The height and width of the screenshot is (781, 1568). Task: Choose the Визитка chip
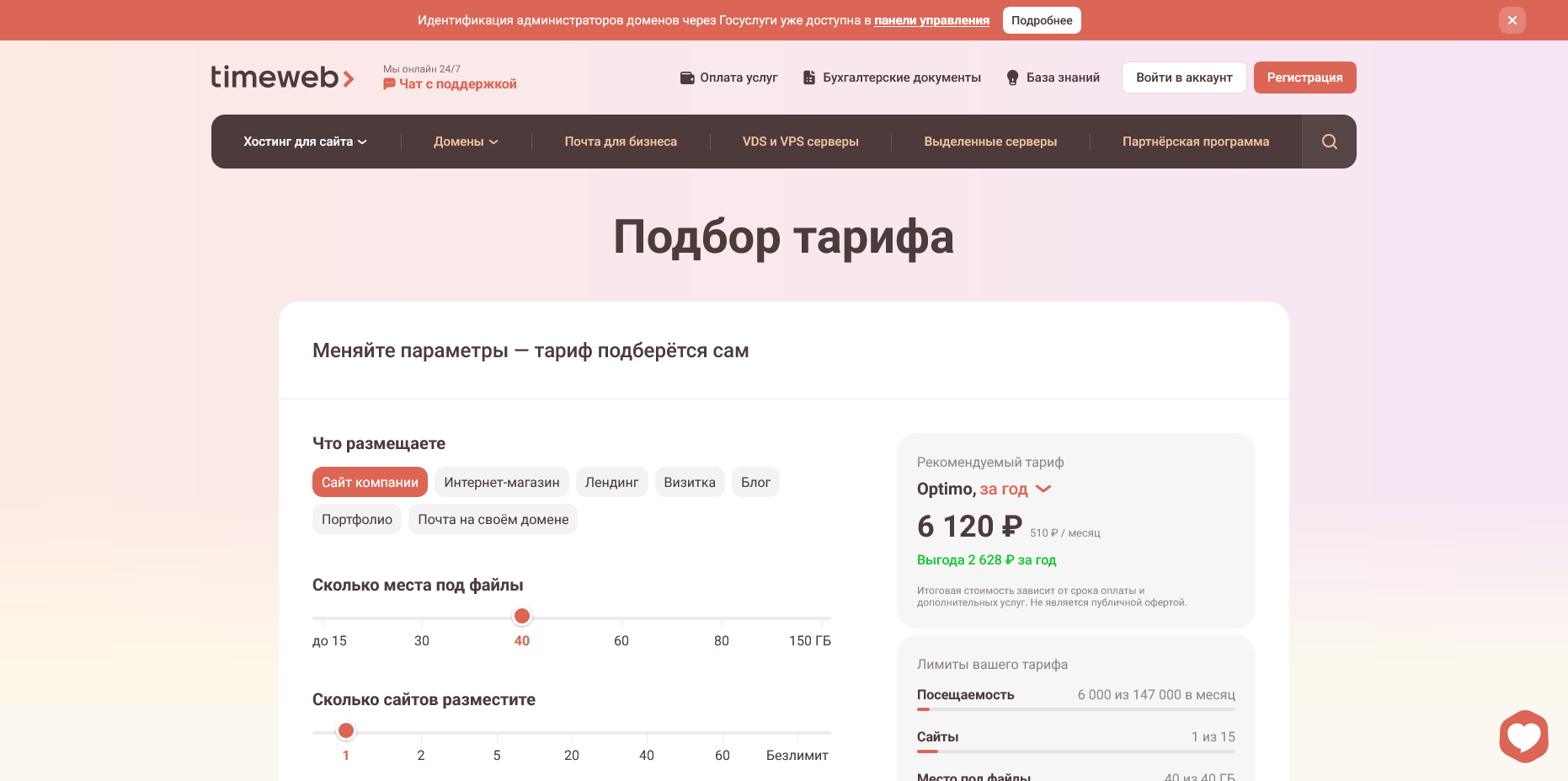(690, 482)
